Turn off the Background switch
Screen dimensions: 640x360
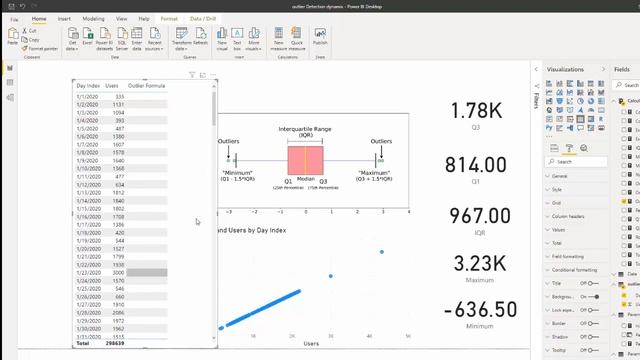point(593,297)
